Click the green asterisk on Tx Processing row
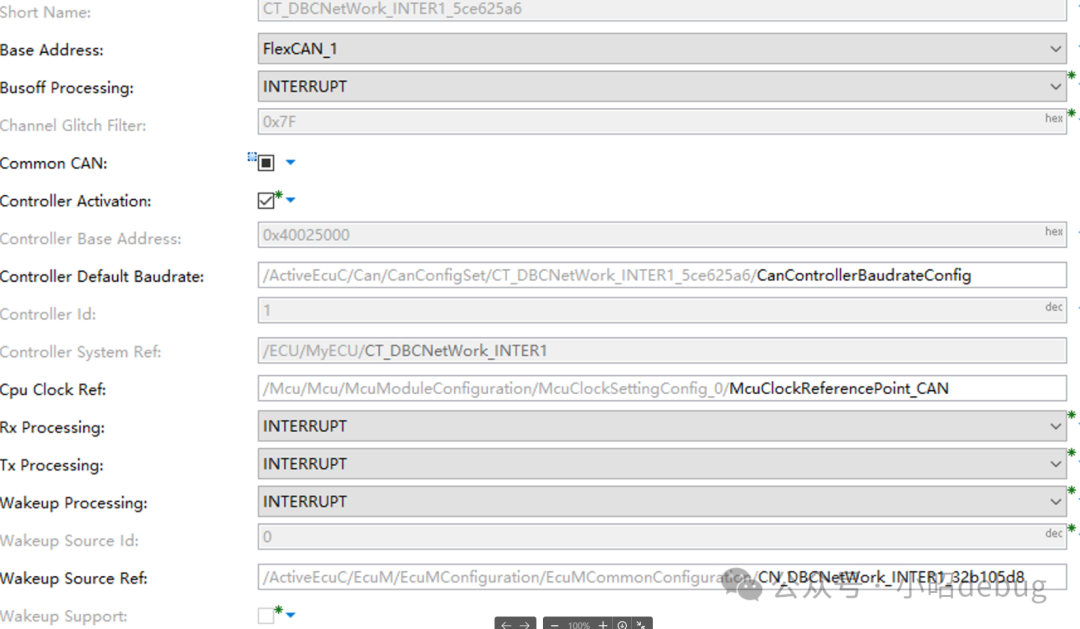The height and width of the screenshot is (629, 1080). (x=1071, y=453)
